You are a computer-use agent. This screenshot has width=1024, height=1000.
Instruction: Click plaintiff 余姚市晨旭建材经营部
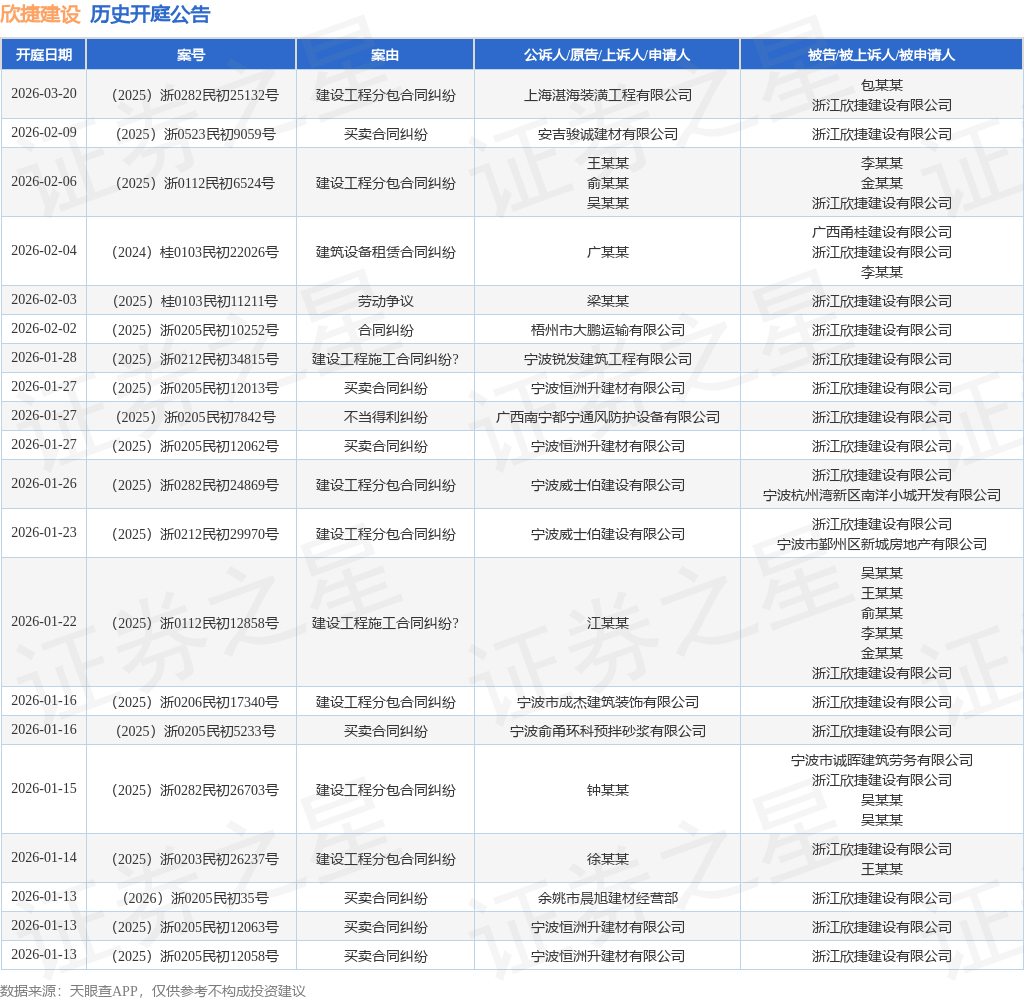[607, 898]
